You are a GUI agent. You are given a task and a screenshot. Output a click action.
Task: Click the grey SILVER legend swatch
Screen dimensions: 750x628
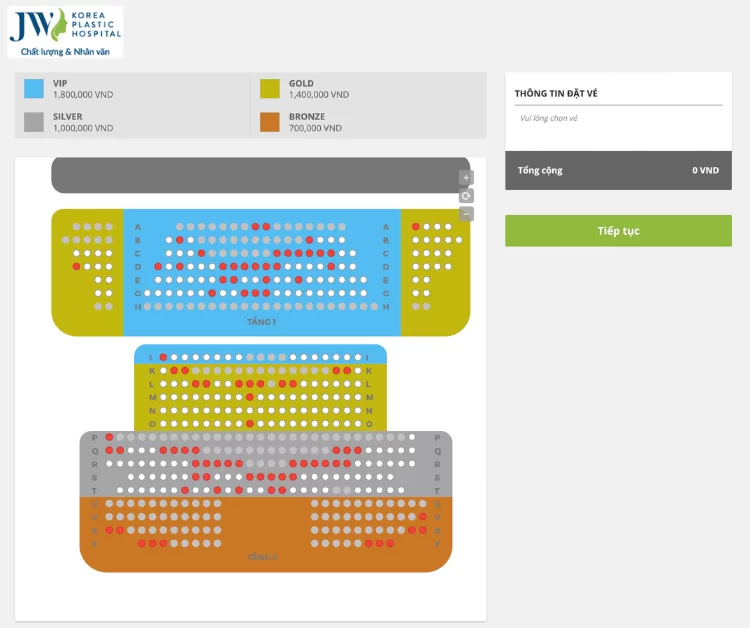pos(34,122)
